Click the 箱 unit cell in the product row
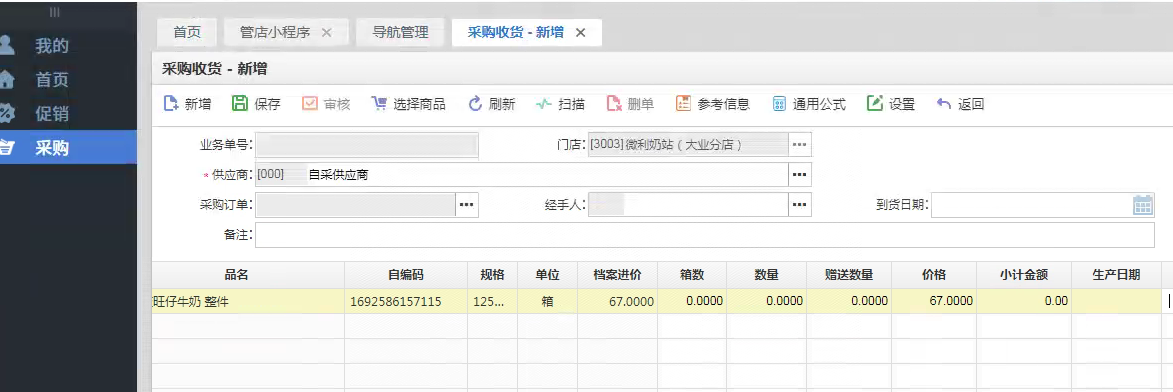 (548, 301)
